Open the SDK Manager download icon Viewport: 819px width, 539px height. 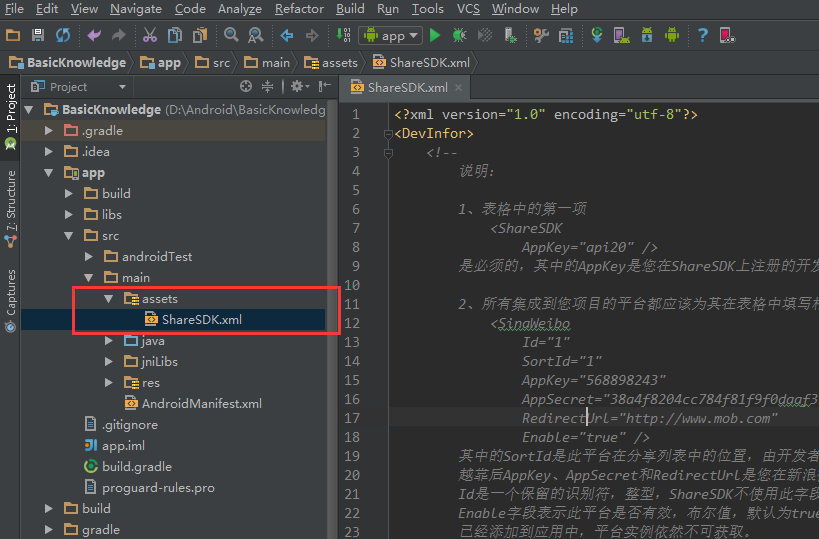coord(647,36)
